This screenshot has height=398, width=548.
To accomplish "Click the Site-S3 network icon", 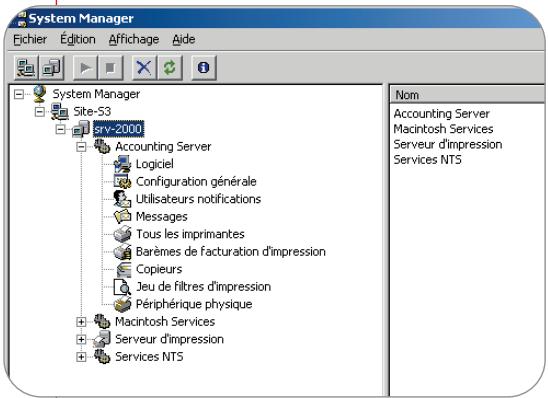I will [59, 111].
